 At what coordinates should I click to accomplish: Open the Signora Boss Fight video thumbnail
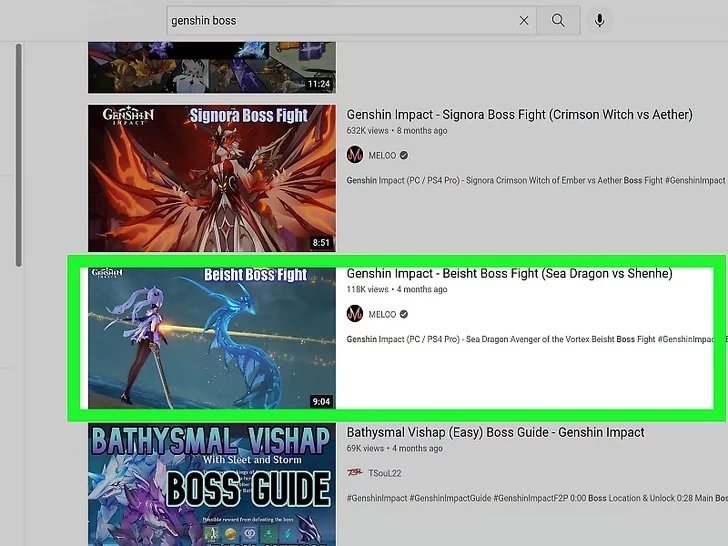(212, 178)
